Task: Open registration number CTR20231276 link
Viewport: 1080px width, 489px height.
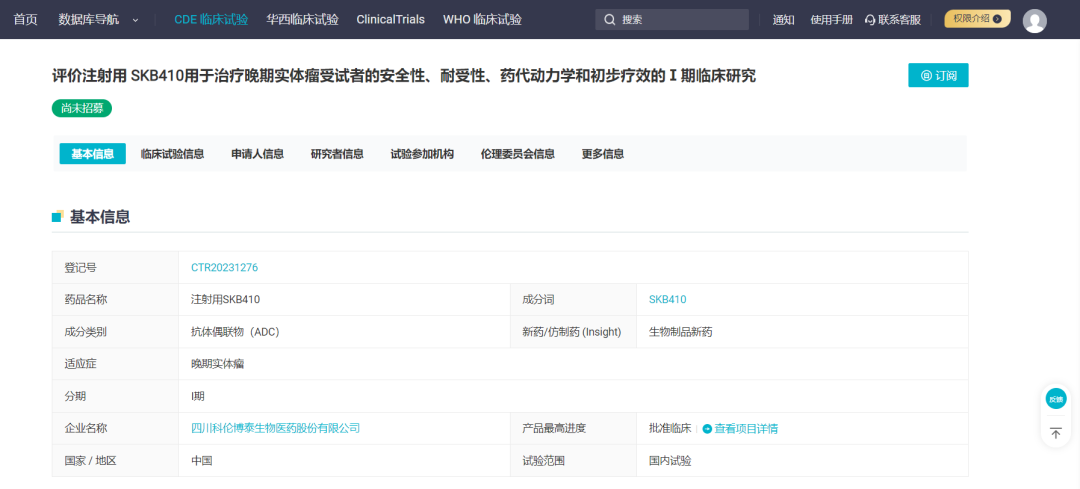Action: [x=225, y=267]
